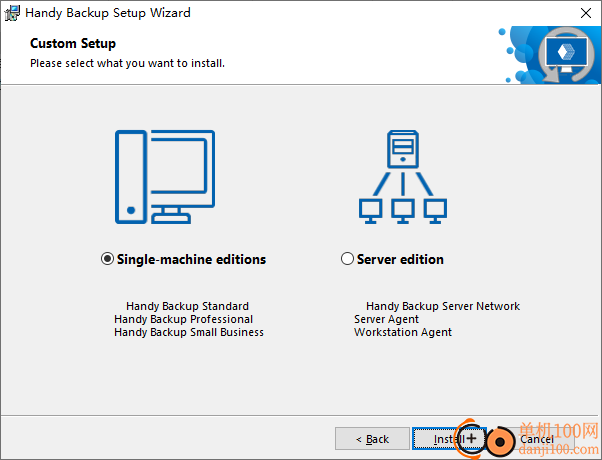602x460 pixels.
Task: Click the 'Workstation Agent' text
Action: (403, 332)
